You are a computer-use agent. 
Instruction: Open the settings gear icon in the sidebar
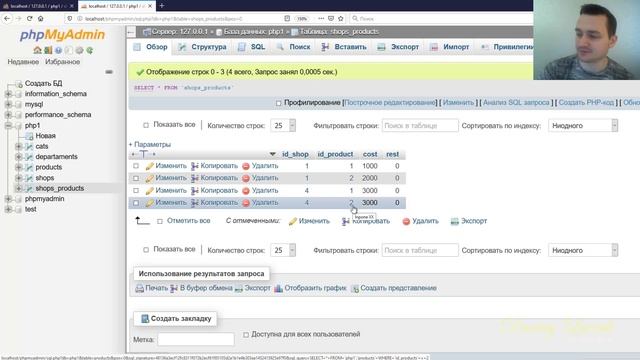coord(79,50)
